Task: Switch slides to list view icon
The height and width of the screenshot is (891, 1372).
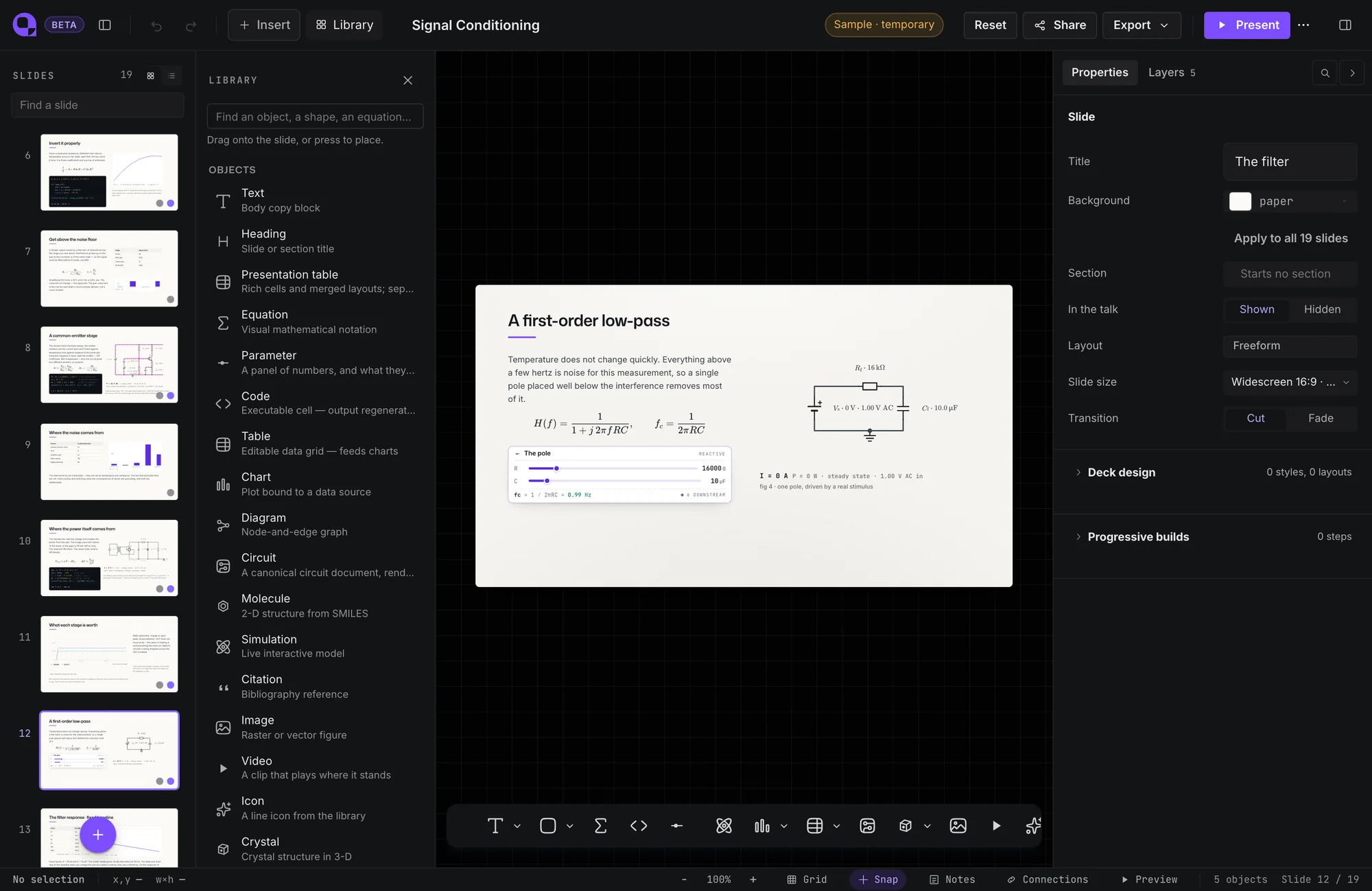Action: pos(172,75)
